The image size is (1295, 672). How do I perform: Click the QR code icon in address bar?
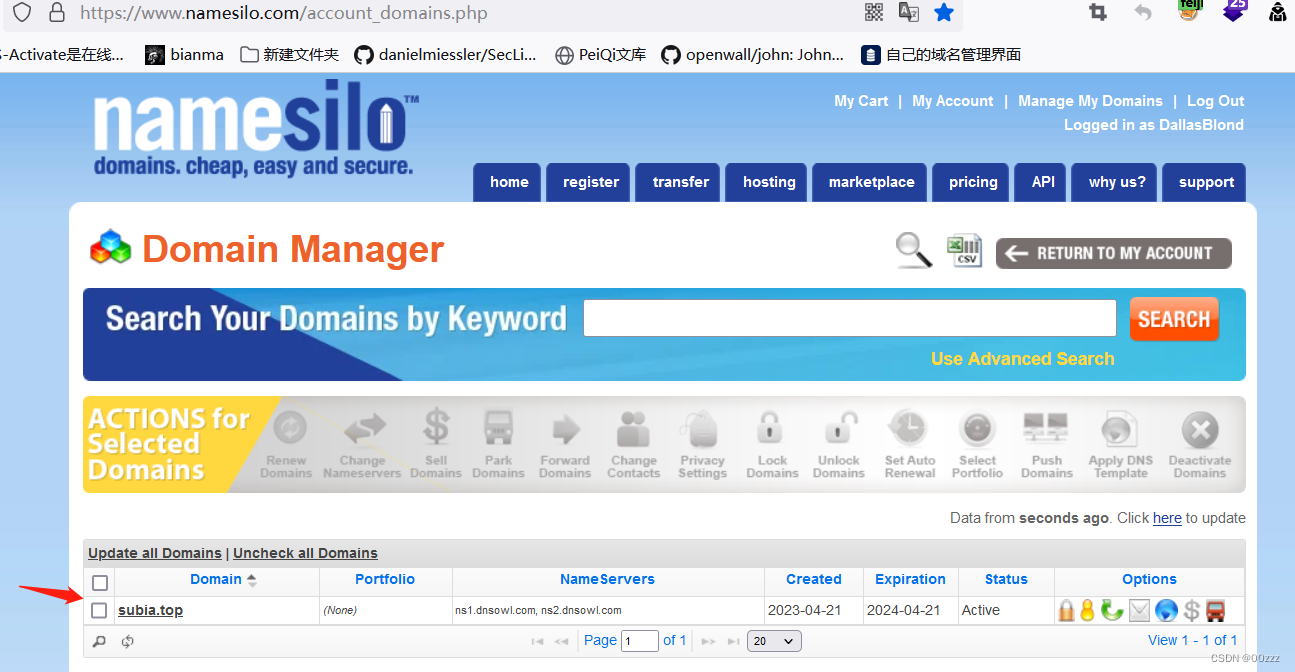point(874,12)
